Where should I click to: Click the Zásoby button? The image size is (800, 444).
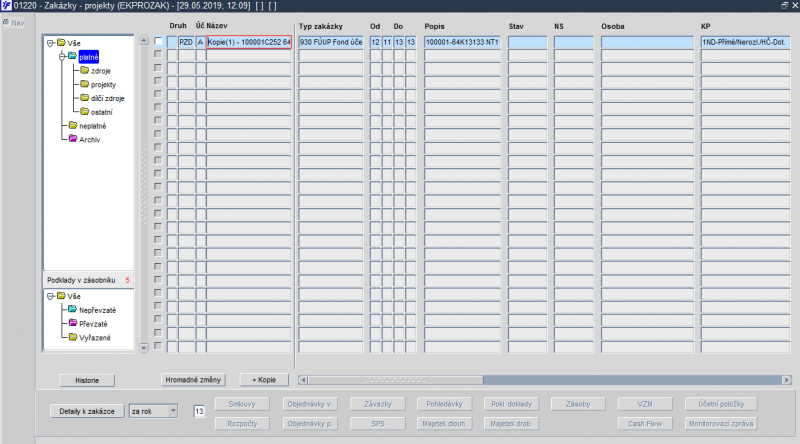pos(578,404)
